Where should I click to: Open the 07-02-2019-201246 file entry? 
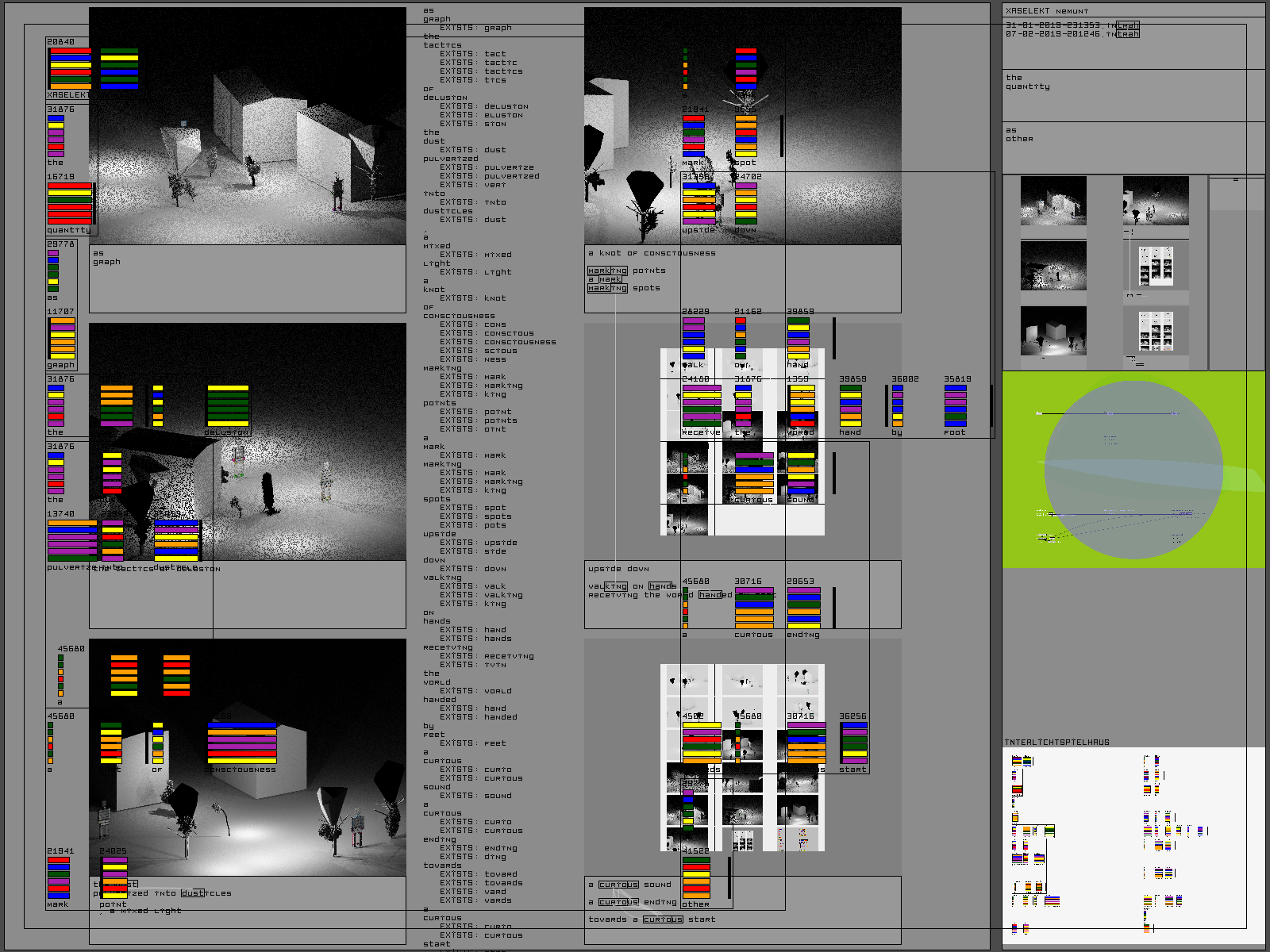tap(1072, 34)
